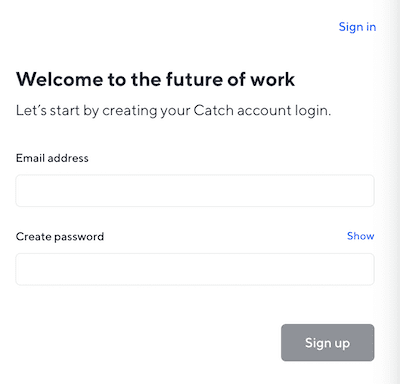Click the 'Email address' field label
This screenshot has width=400, height=384.
(52, 158)
